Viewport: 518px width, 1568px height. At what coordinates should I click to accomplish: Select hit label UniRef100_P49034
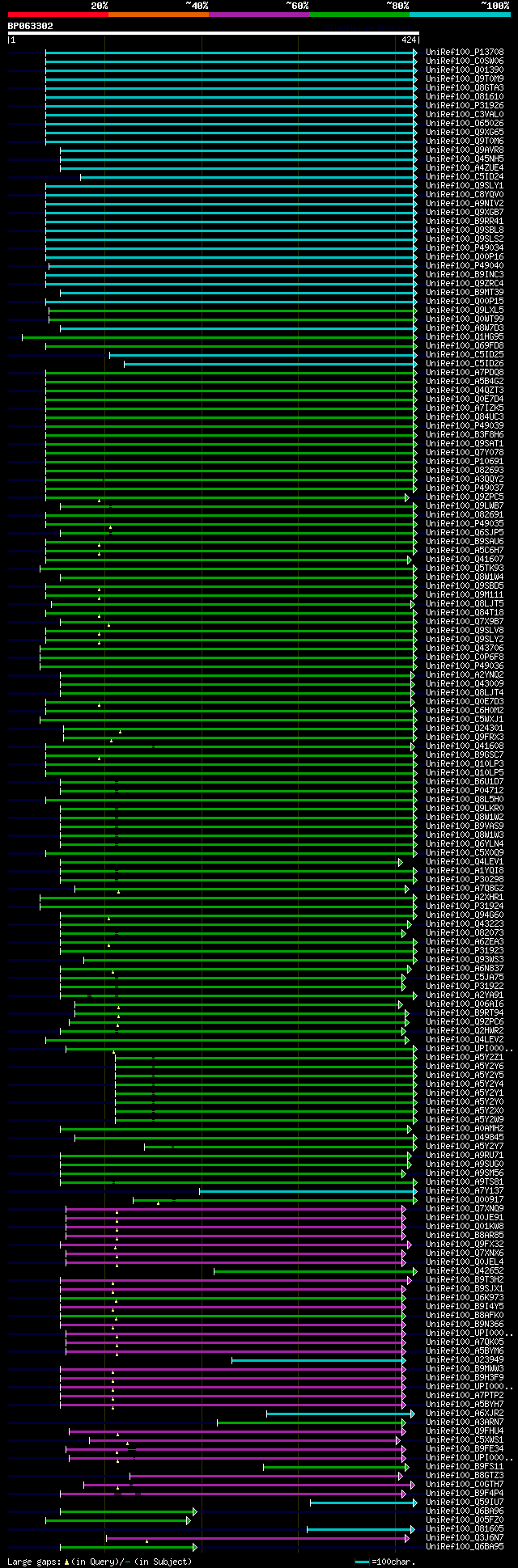point(465,248)
